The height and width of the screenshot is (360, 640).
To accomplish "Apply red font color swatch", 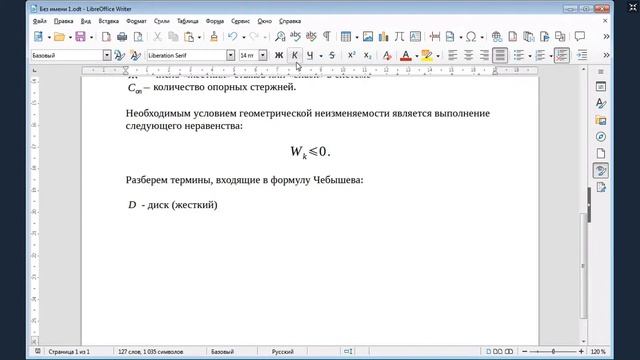I will tap(406, 55).
